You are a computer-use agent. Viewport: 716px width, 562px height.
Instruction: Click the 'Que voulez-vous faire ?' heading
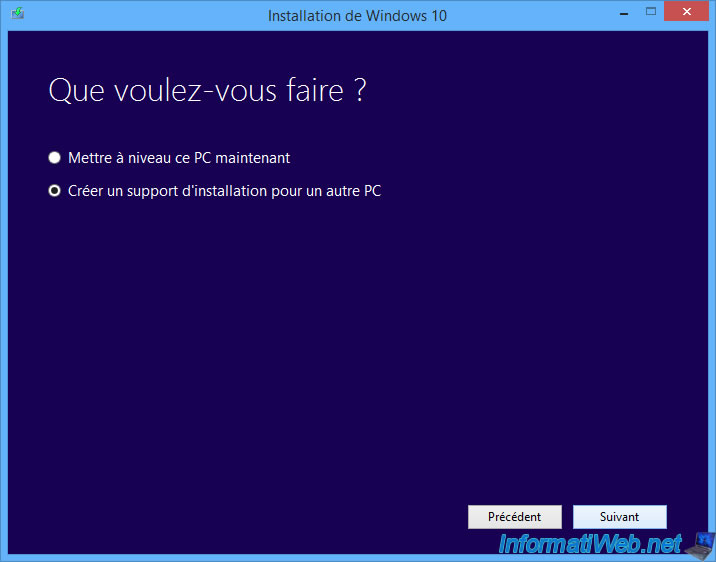(x=207, y=91)
